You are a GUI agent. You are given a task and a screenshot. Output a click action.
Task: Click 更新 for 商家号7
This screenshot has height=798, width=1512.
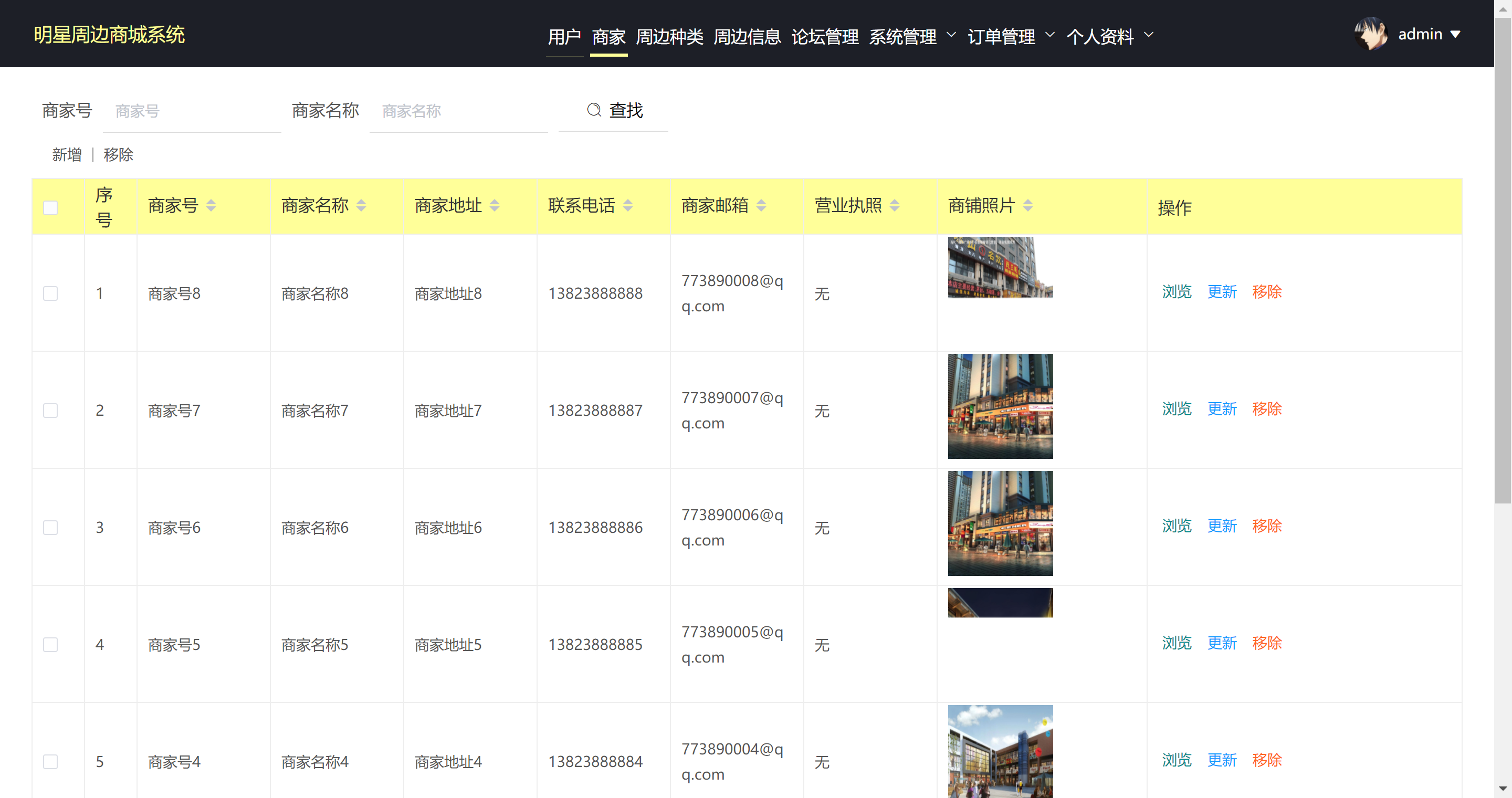point(1222,408)
